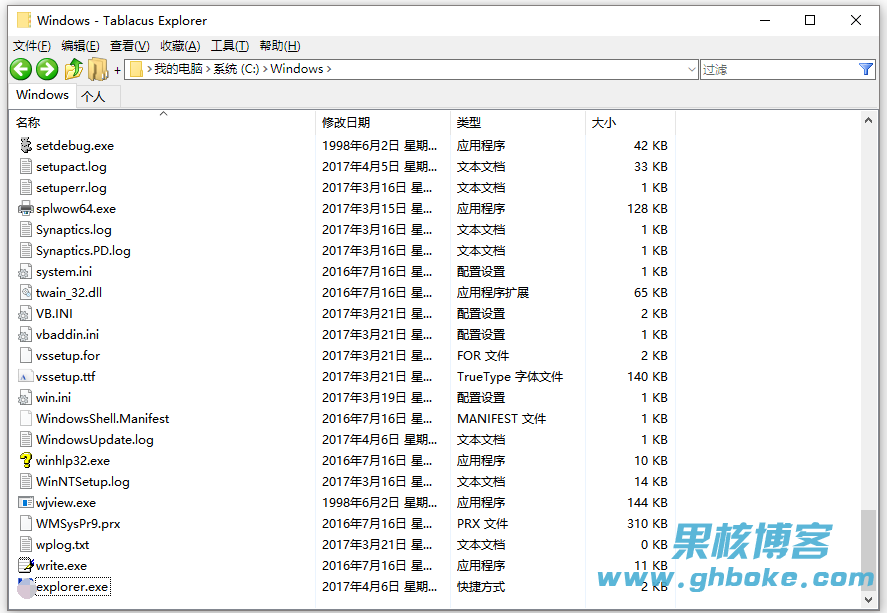Image resolution: width=887 pixels, height=613 pixels.
Task: Switch to the 个人 tab
Action: click(97, 96)
